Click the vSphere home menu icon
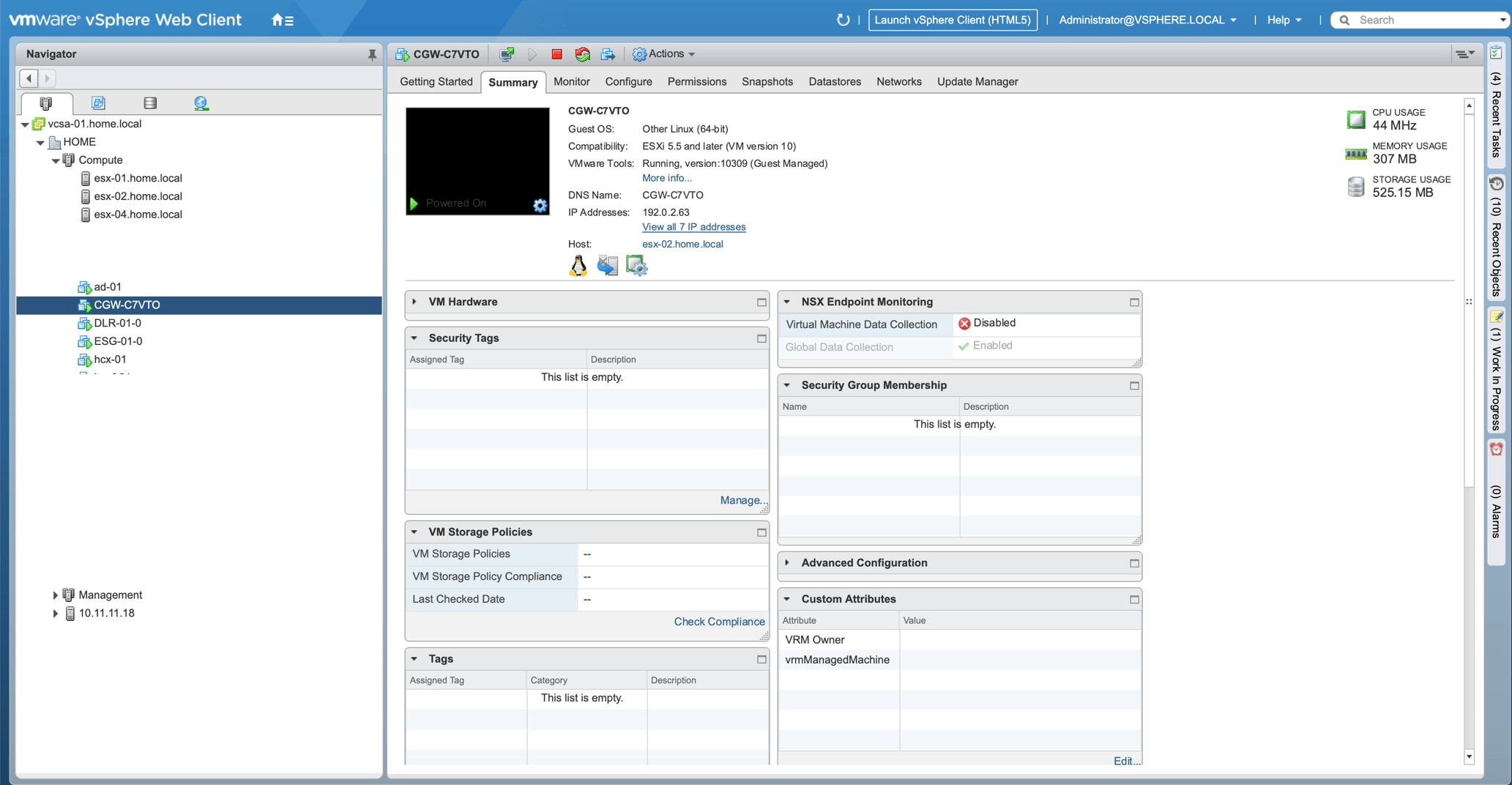Screen dimensions: 1512x785 (282, 21)
